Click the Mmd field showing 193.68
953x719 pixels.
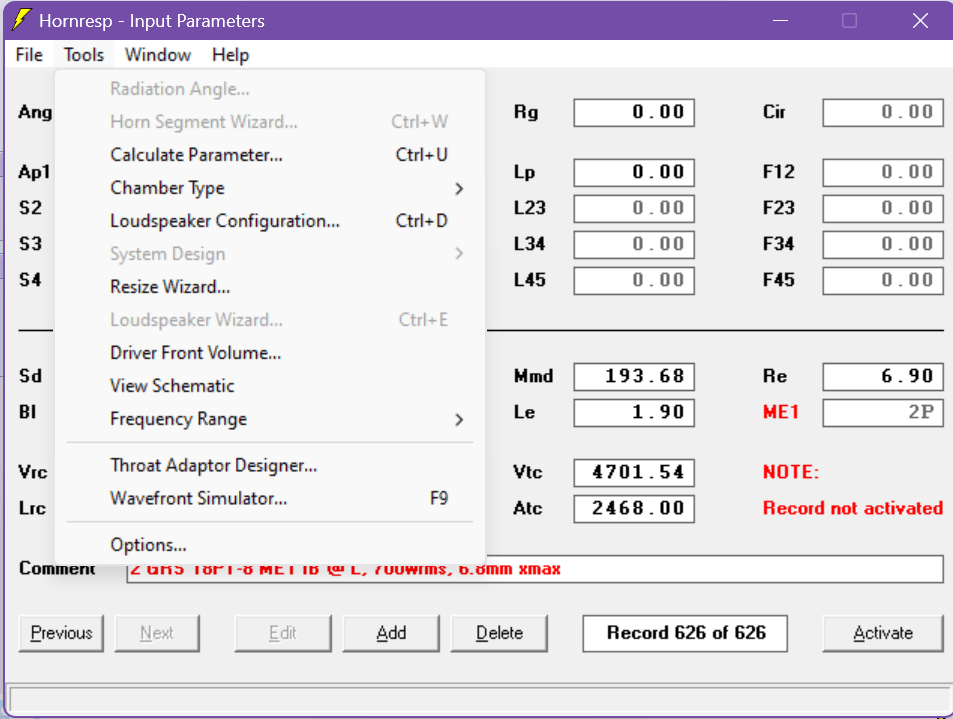pyautogui.click(x=634, y=377)
